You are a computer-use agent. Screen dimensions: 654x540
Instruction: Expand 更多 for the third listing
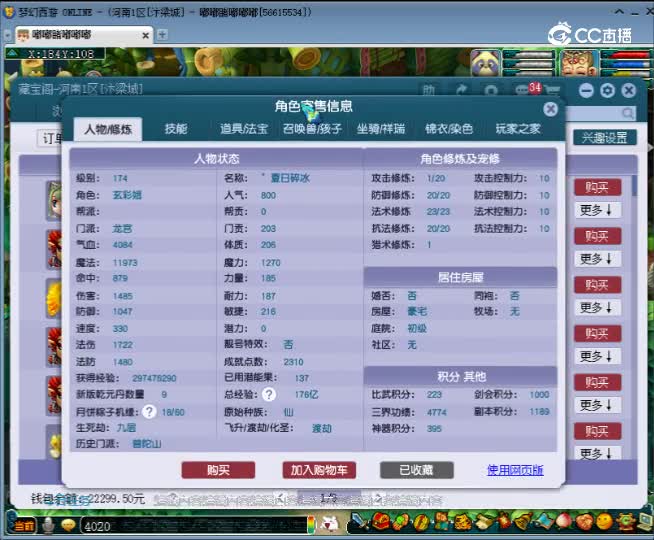pyautogui.click(x=598, y=307)
